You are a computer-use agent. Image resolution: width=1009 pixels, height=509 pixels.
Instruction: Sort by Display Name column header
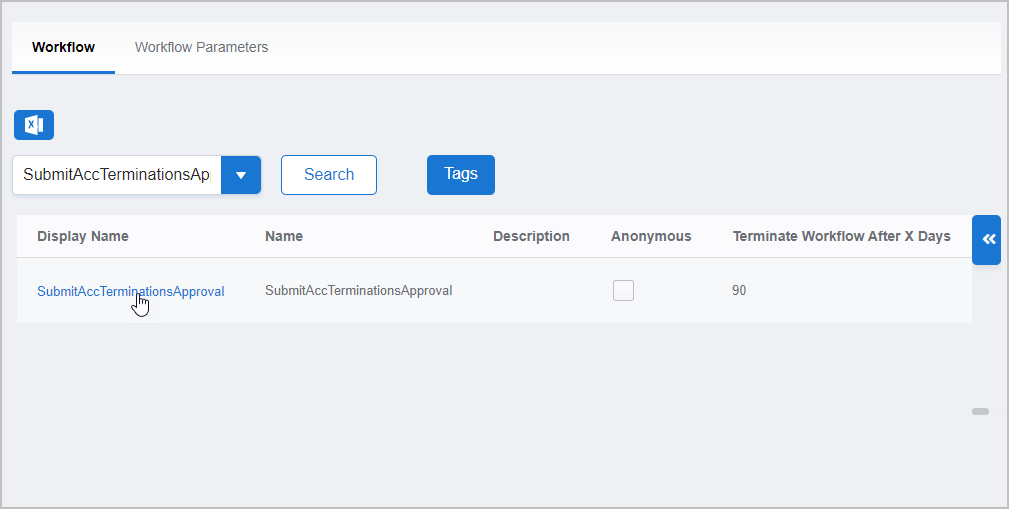[83, 237]
